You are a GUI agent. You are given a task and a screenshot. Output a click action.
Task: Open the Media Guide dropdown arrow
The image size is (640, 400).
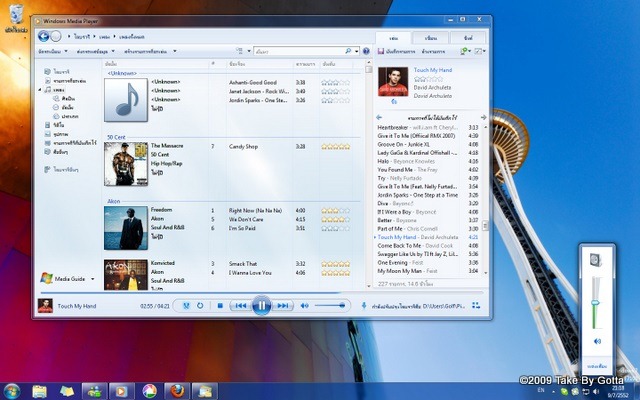click(93, 279)
